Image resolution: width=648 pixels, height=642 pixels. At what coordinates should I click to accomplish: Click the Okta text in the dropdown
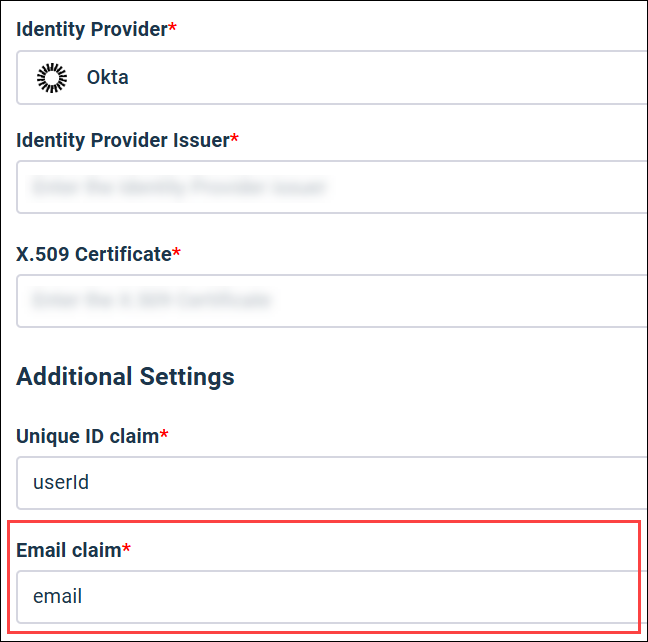click(x=107, y=77)
